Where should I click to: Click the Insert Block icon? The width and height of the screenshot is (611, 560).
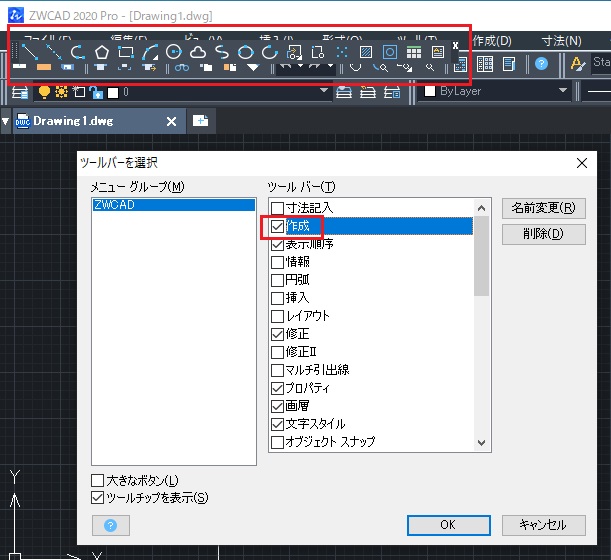point(294,52)
